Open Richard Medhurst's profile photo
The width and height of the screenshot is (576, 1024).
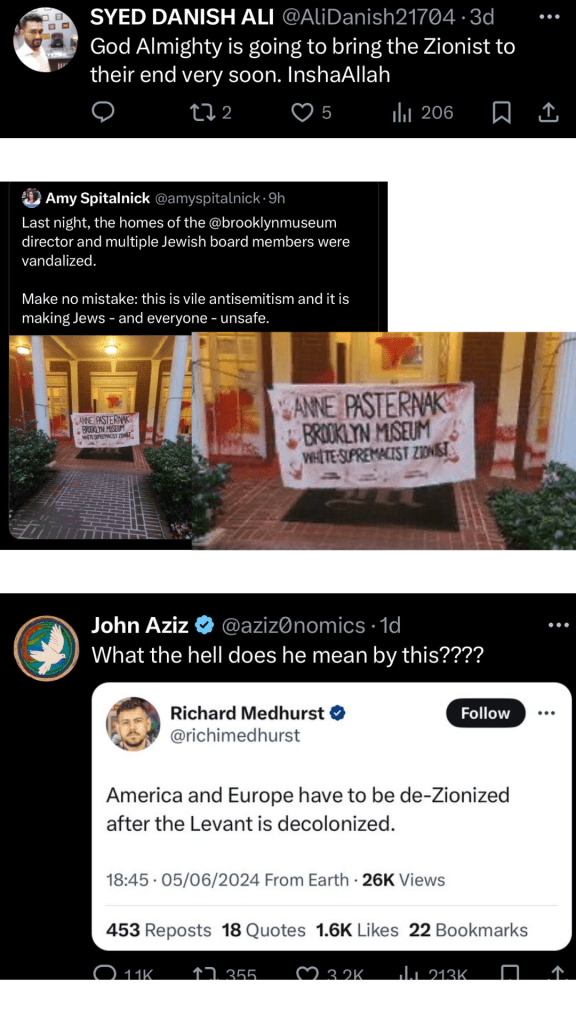coord(133,723)
